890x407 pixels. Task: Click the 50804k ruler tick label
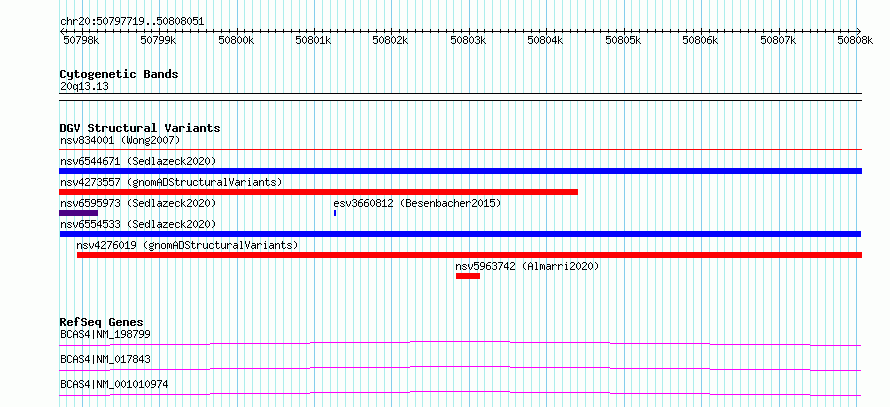546,40
